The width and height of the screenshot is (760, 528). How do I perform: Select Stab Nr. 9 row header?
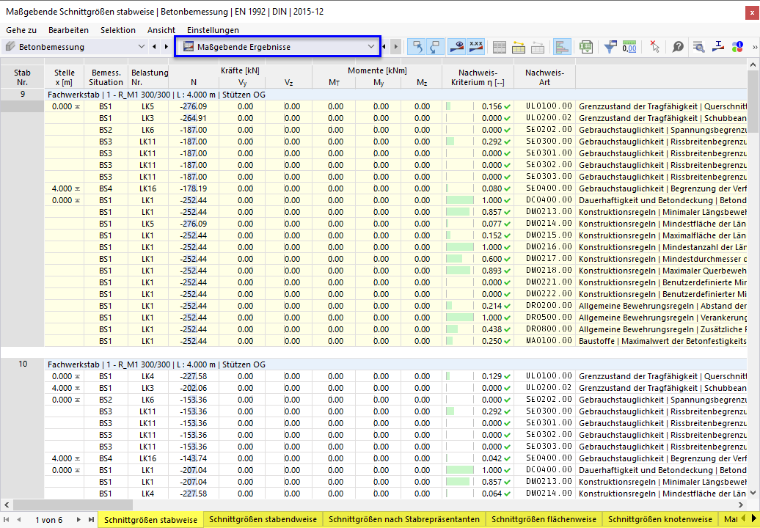click(22, 95)
